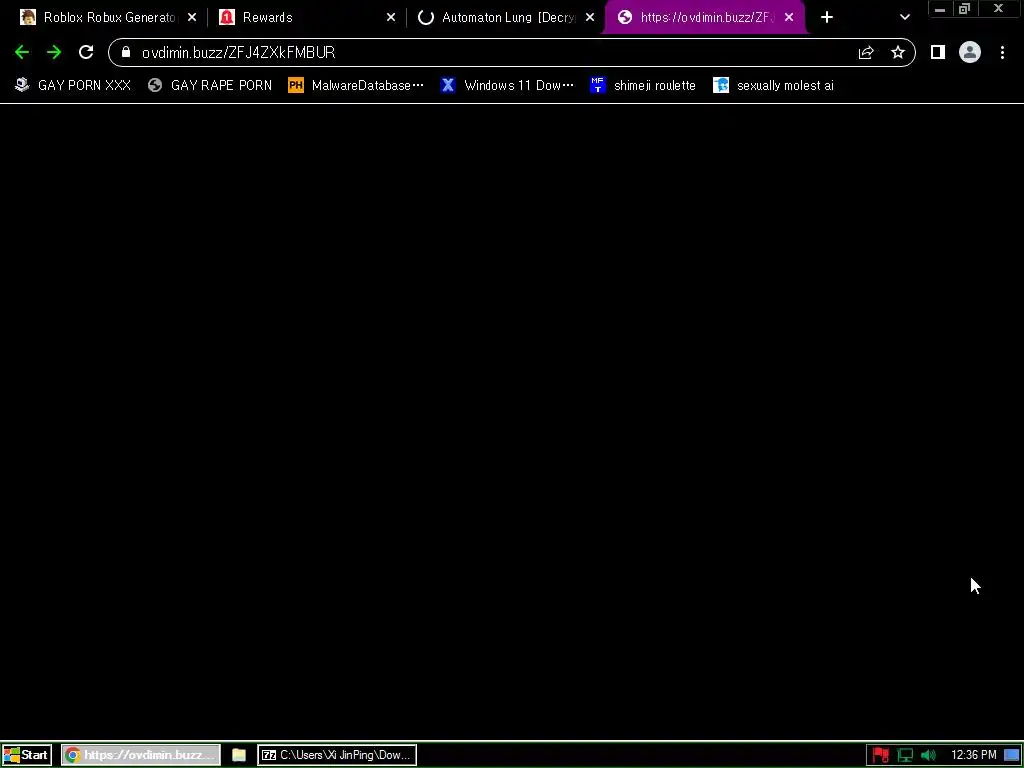Expand the tab search dropdown arrow
Viewport: 1024px width, 768px height.
[x=904, y=18]
